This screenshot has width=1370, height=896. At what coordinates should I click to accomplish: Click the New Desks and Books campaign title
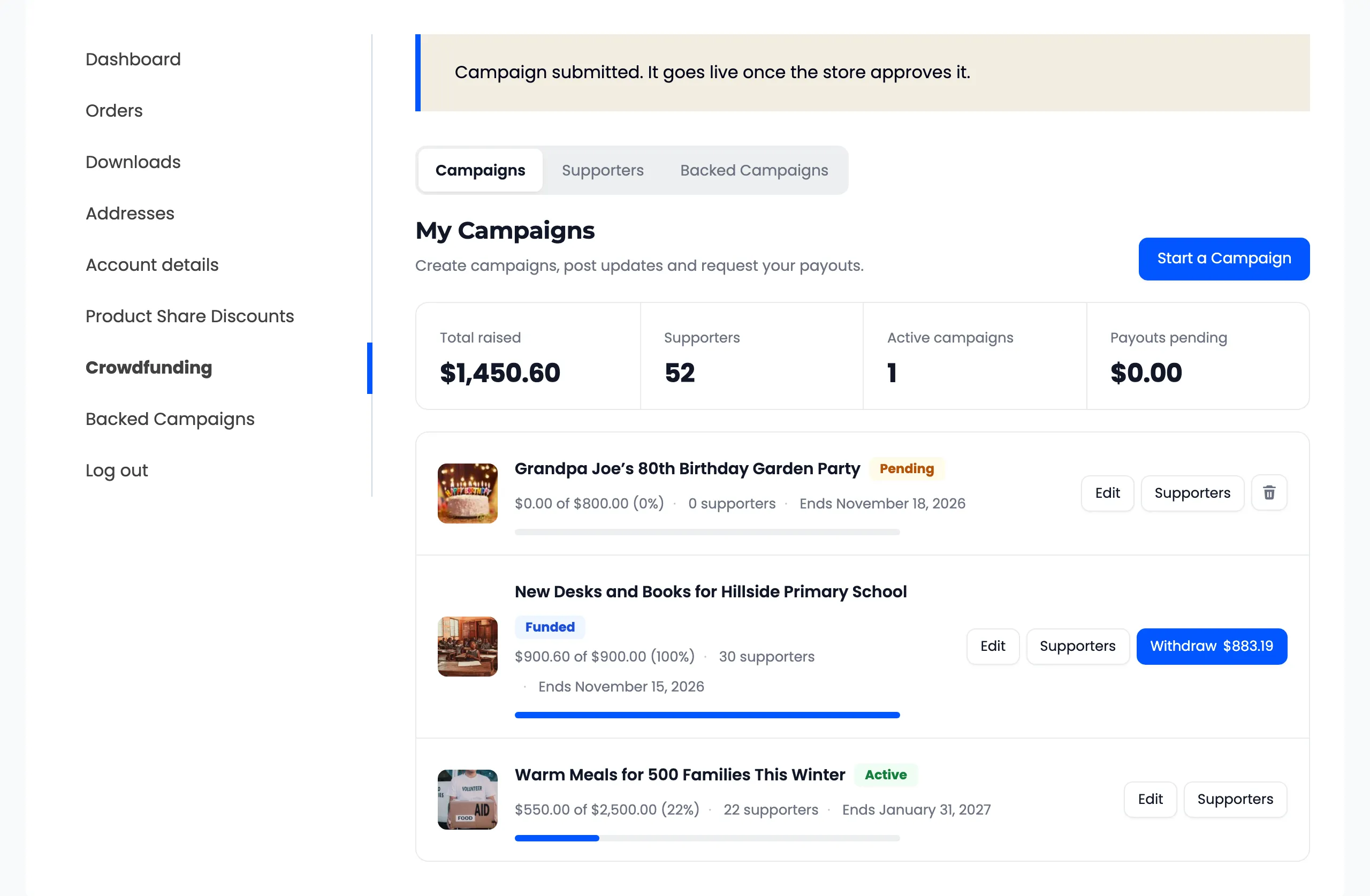click(x=711, y=592)
